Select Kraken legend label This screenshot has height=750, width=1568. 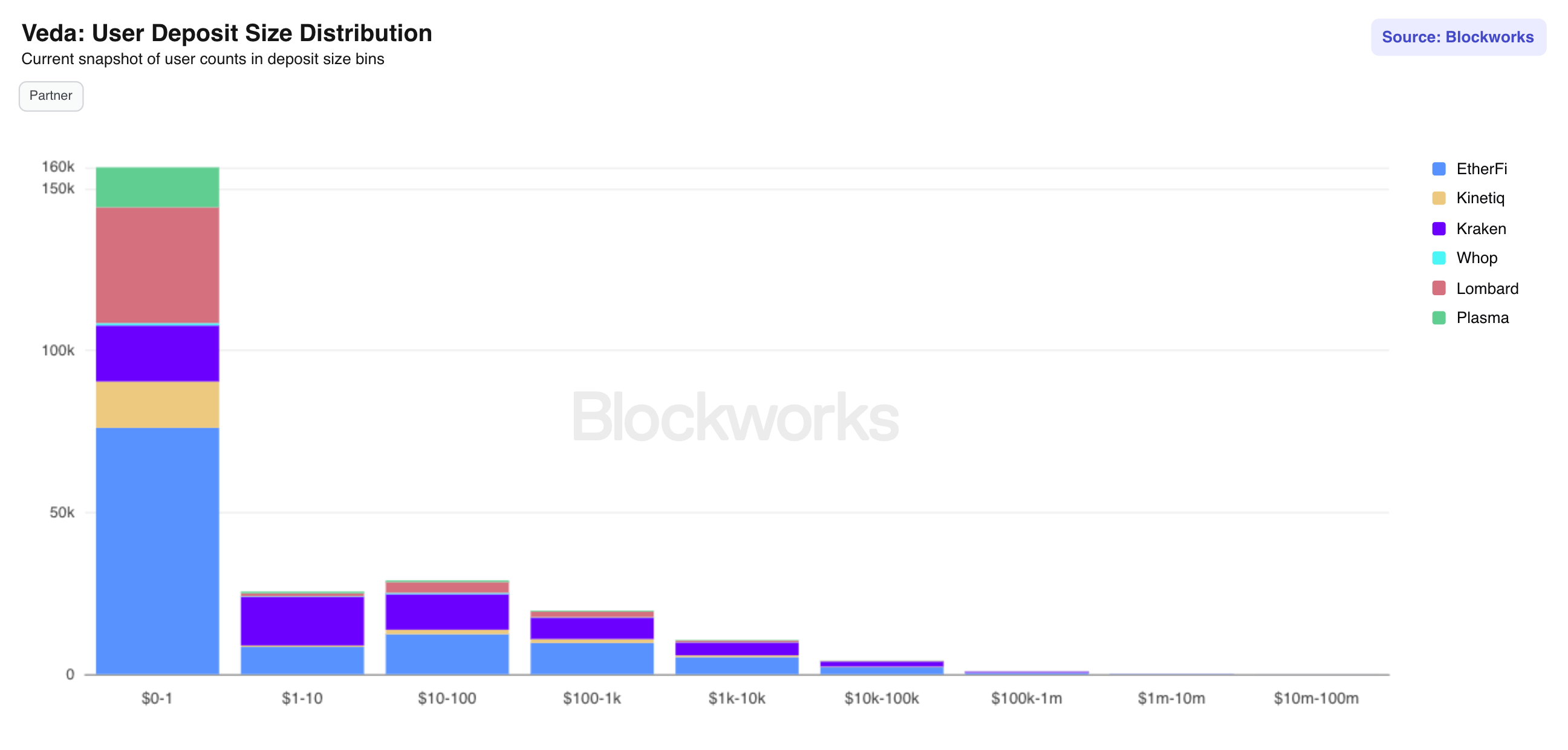pos(1481,229)
